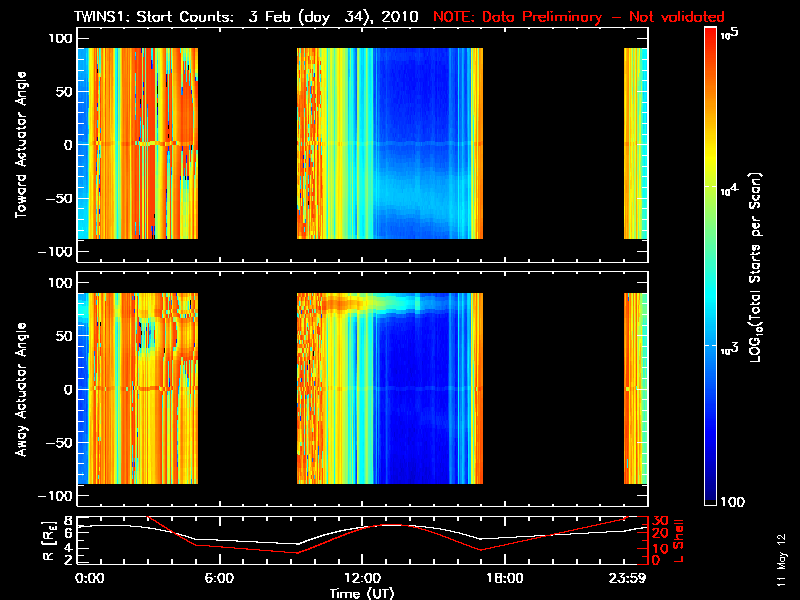This screenshot has width=800, height=600.
Task: Click the 2 tick on the R axis
Action: tap(69, 559)
